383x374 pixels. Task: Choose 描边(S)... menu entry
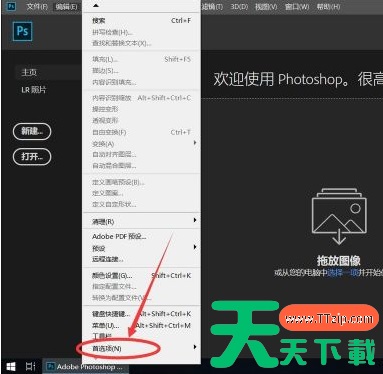click(141, 71)
